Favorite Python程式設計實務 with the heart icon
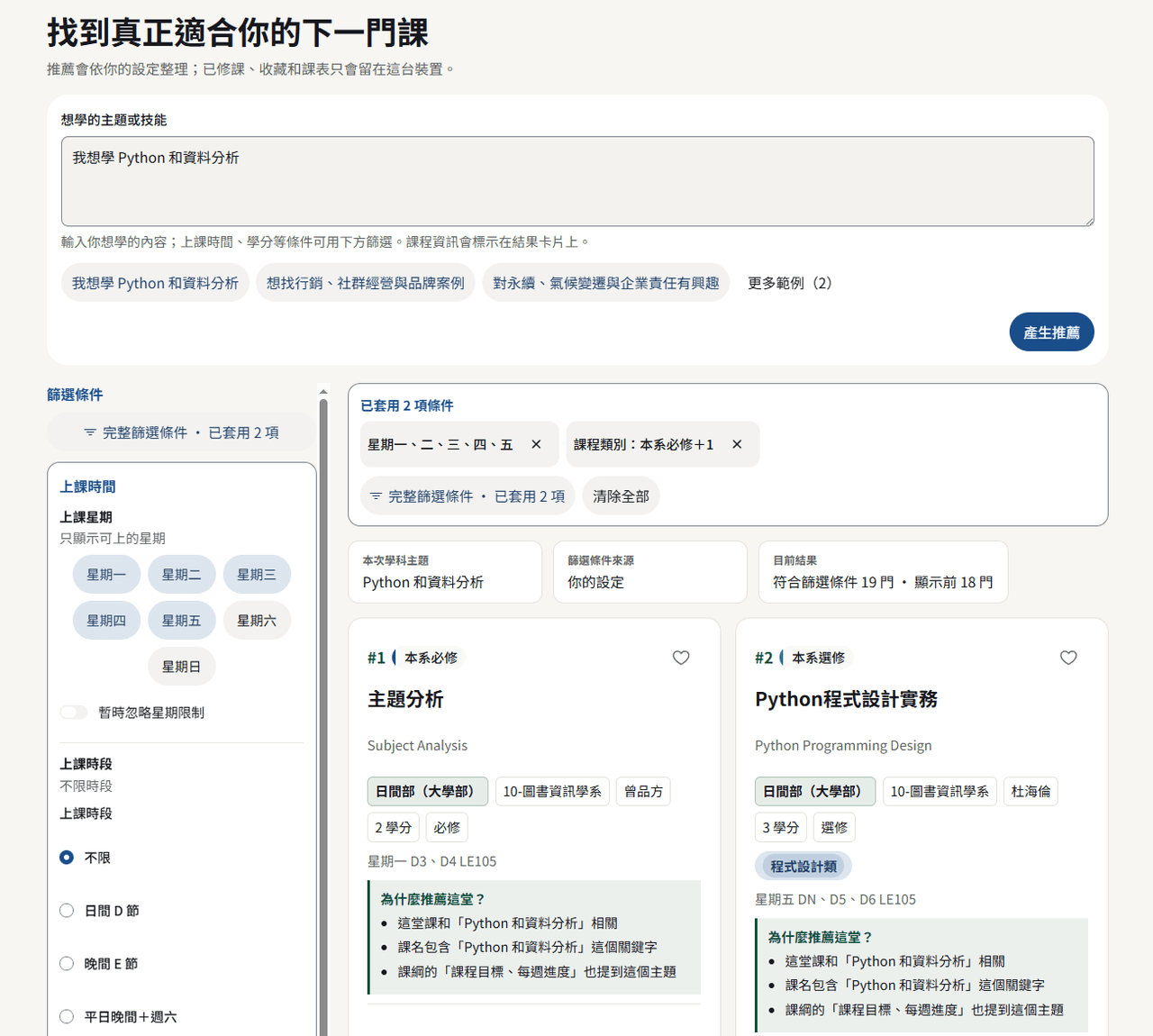Screen dimensions: 1153x1036 click(x=1068, y=658)
